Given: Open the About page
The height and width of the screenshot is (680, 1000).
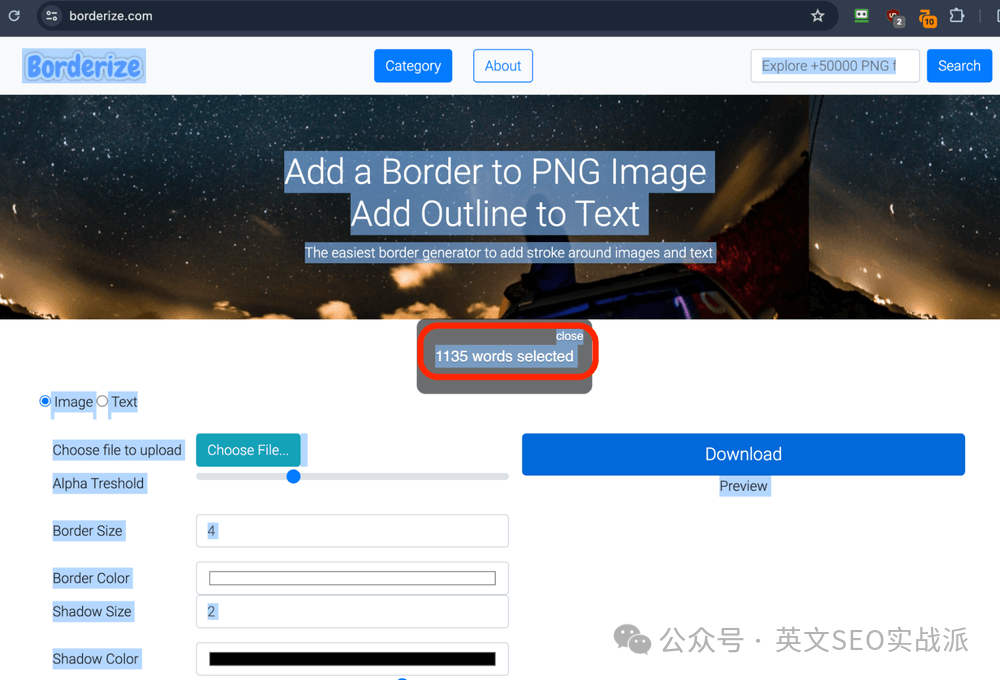Looking at the screenshot, I should tap(503, 66).
